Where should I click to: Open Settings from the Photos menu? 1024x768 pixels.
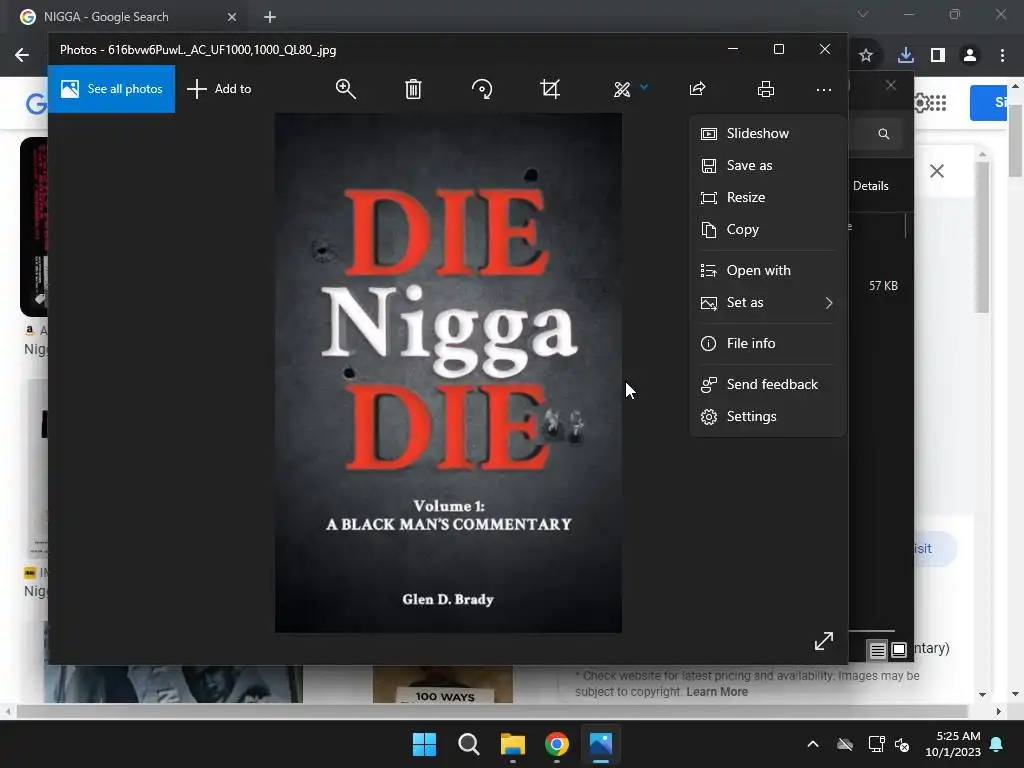point(767,417)
